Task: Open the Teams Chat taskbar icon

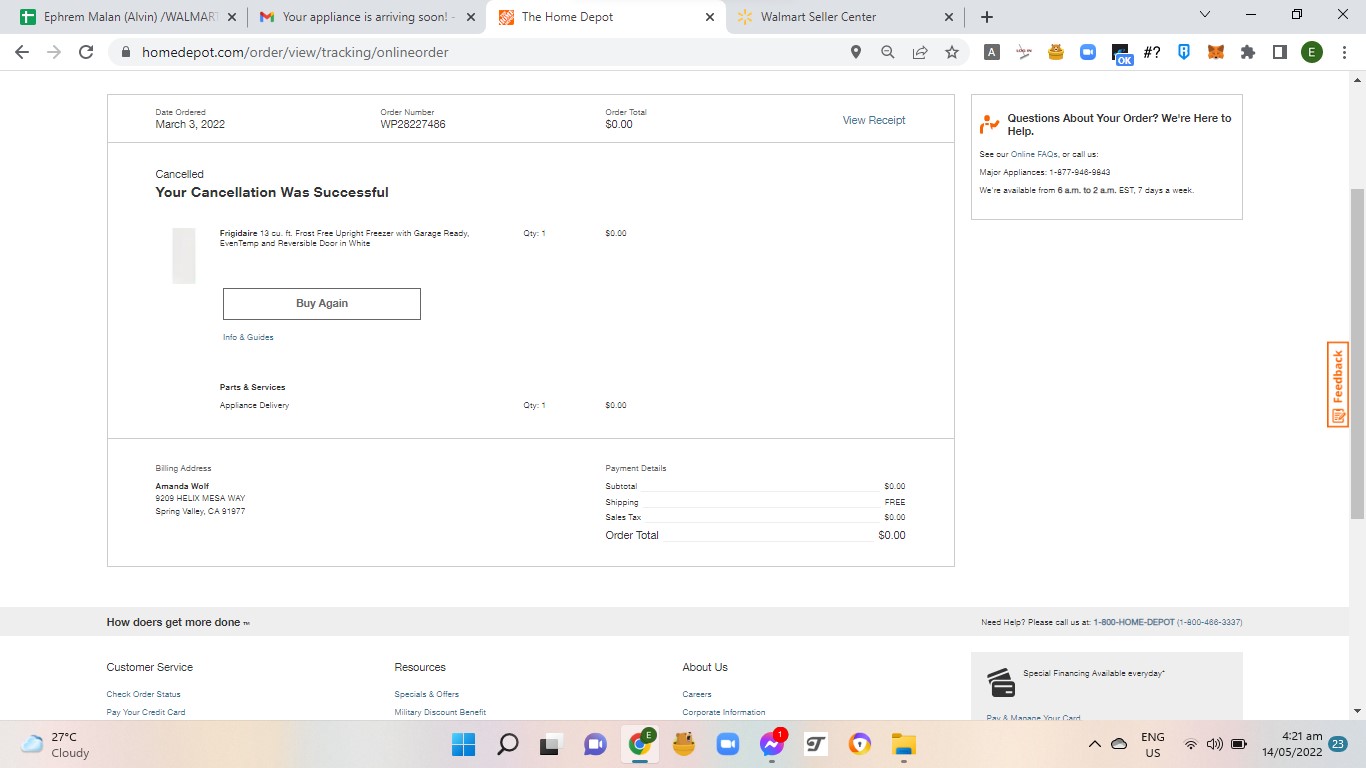Action: pos(595,744)
